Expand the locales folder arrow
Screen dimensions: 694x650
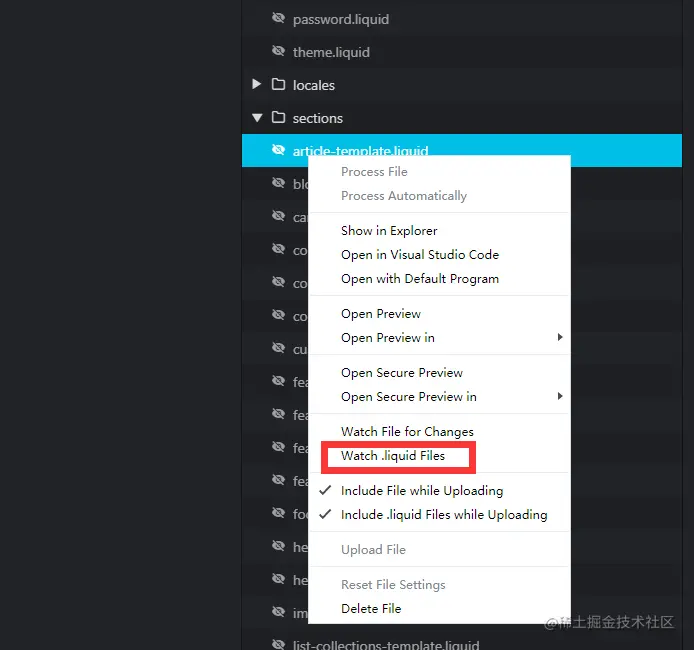[x=256, y=84]
